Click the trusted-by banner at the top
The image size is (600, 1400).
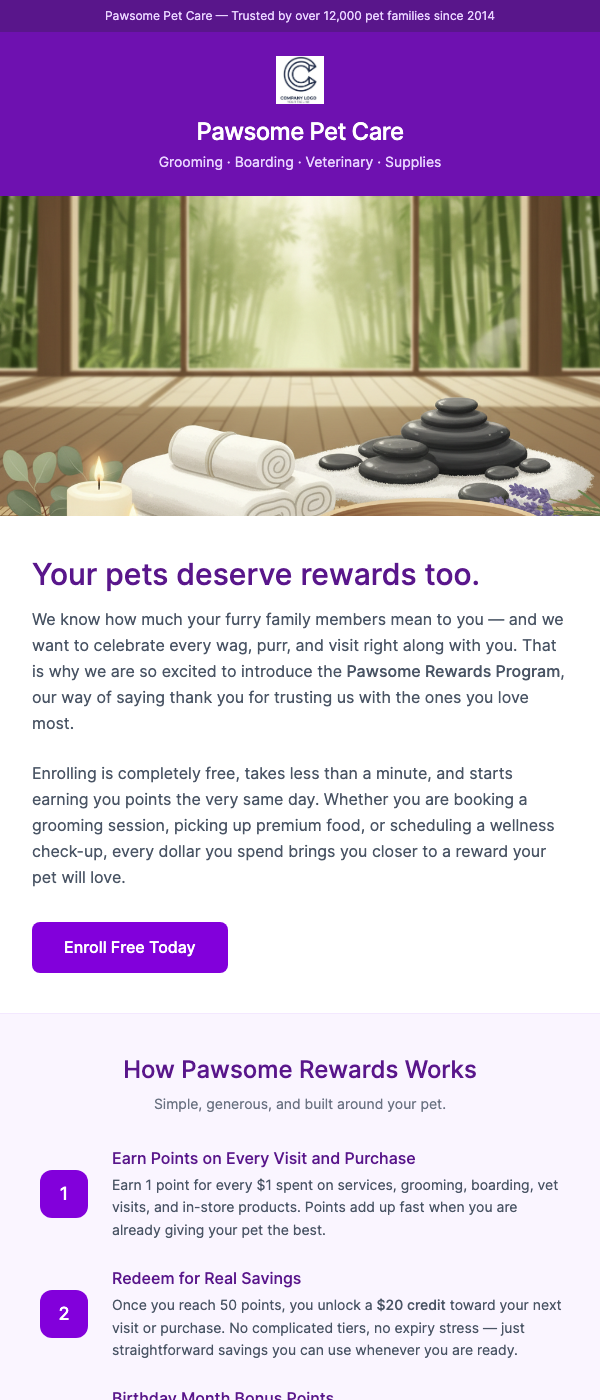point(299,15)
